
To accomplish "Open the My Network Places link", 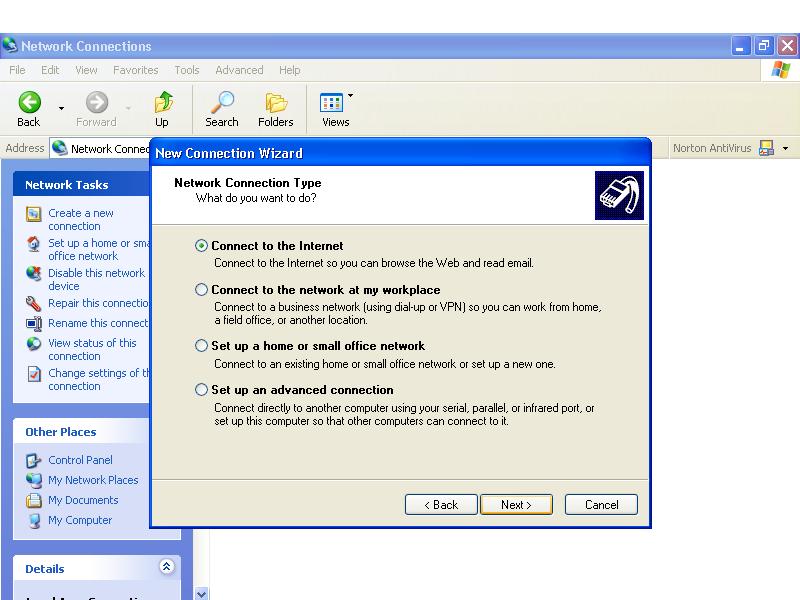I will click(93, 480).
